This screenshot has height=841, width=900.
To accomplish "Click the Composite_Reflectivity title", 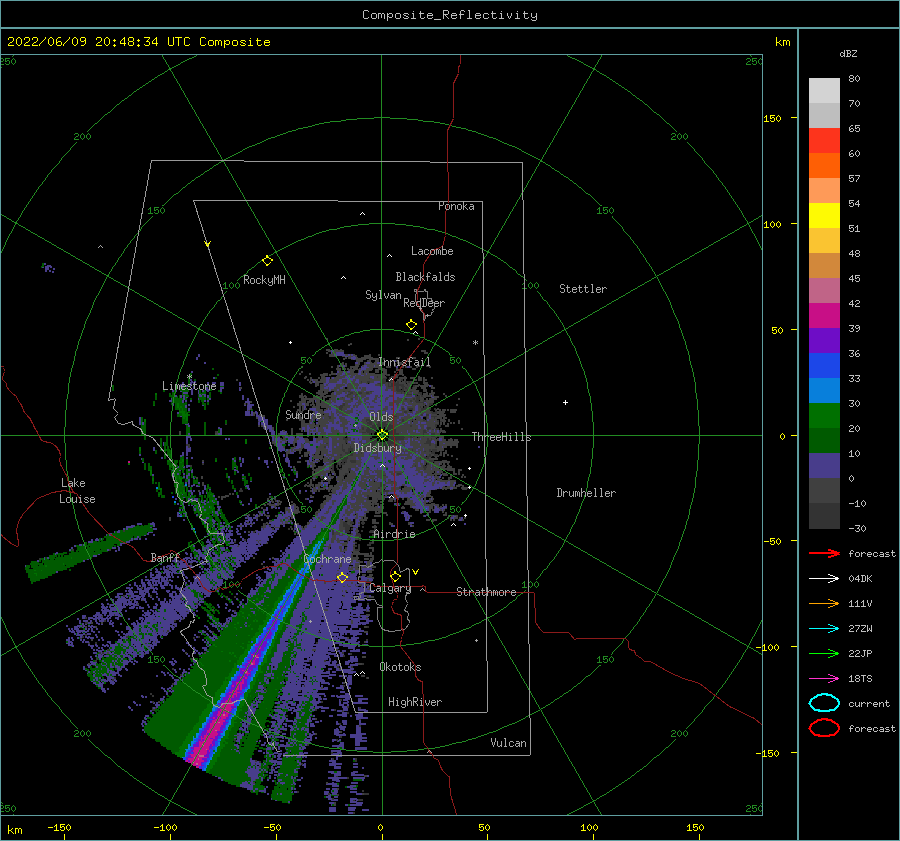I will (x=450, y=15).
